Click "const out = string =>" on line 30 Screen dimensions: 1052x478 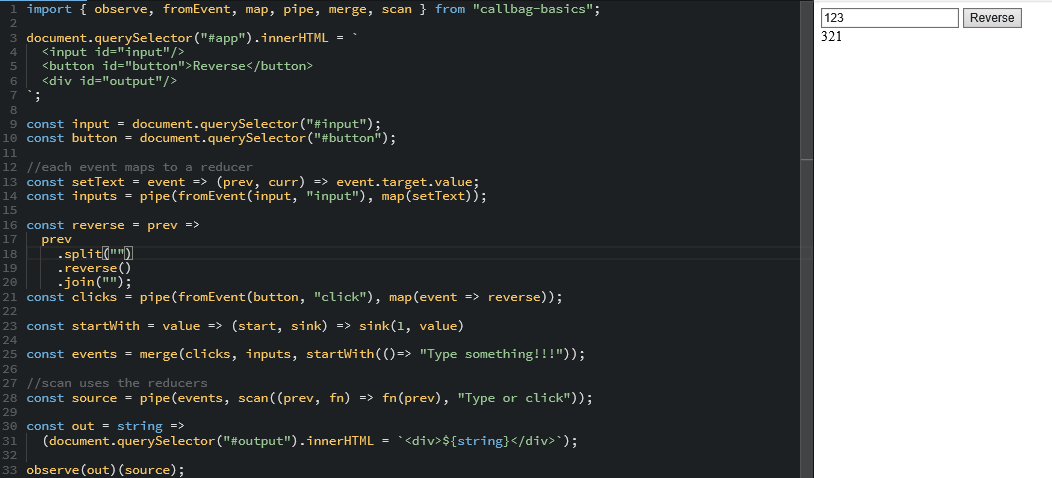coord(105,426)
